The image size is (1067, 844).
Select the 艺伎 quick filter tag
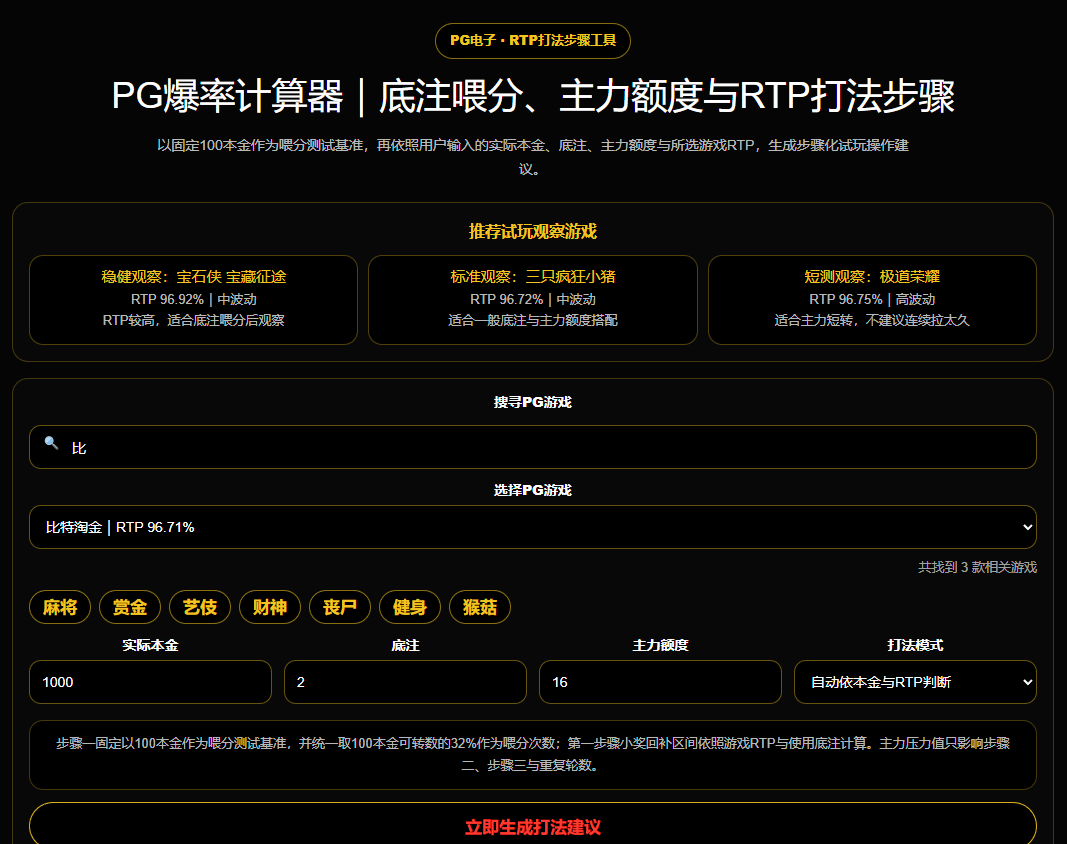coord(200,607)
